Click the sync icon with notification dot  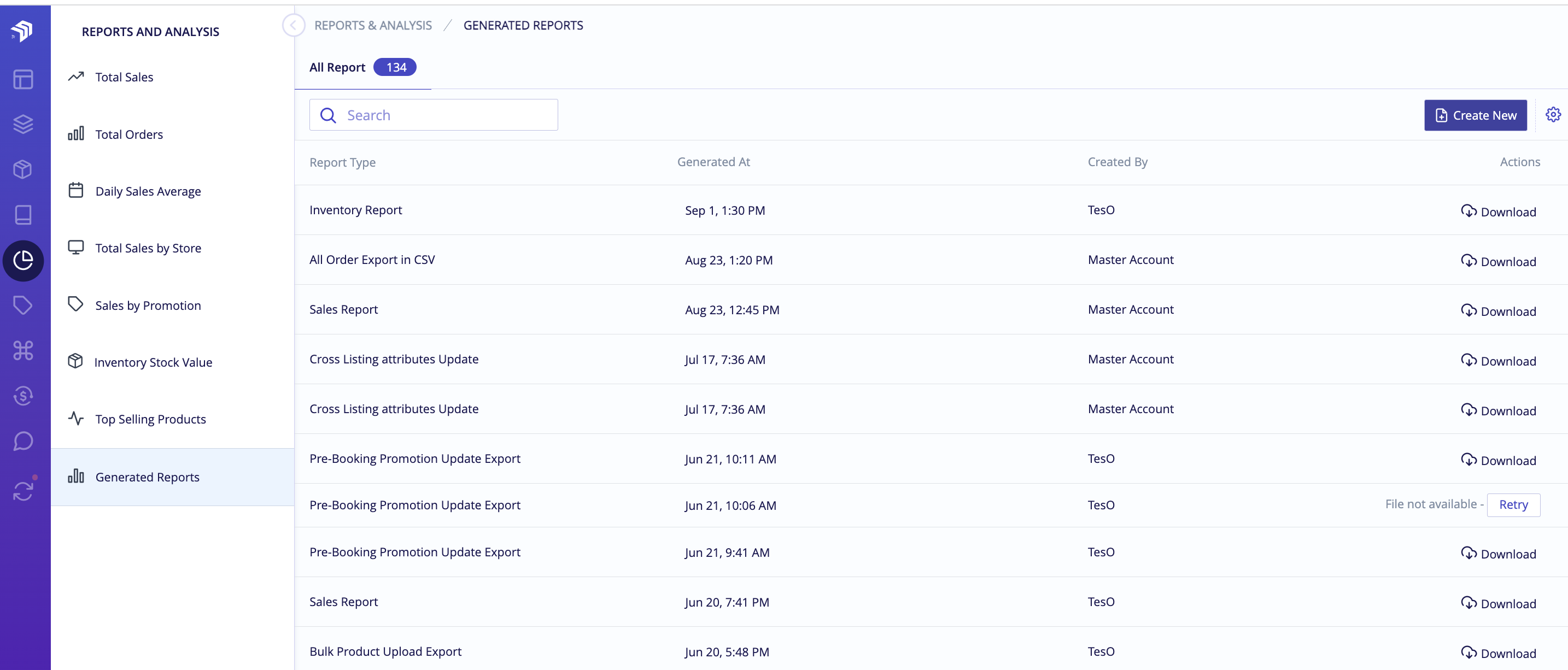pyautogui.click(x=23, y=491)
